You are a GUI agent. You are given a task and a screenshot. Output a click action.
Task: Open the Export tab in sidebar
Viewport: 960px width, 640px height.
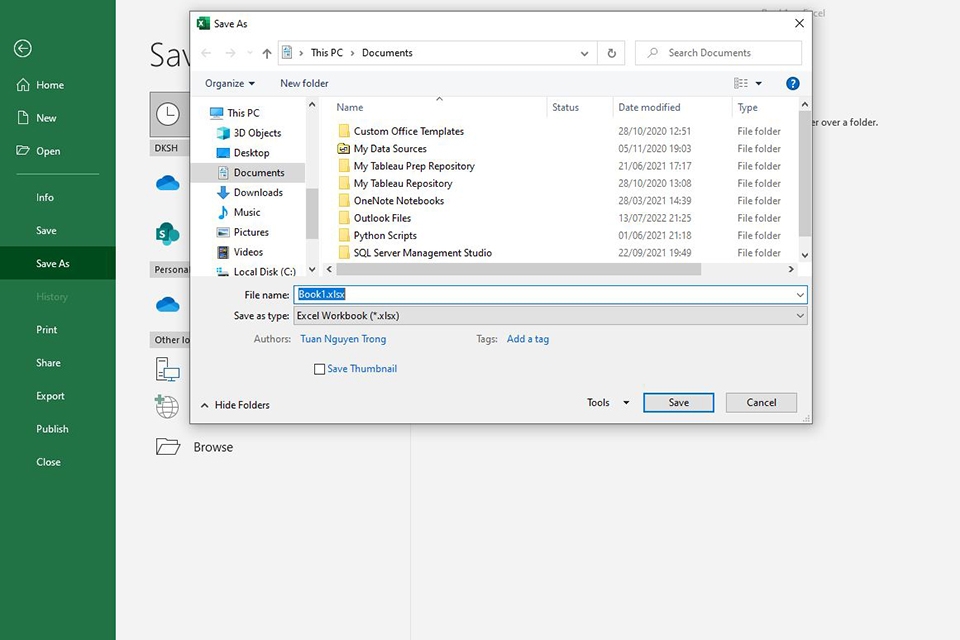coord(50,396)
